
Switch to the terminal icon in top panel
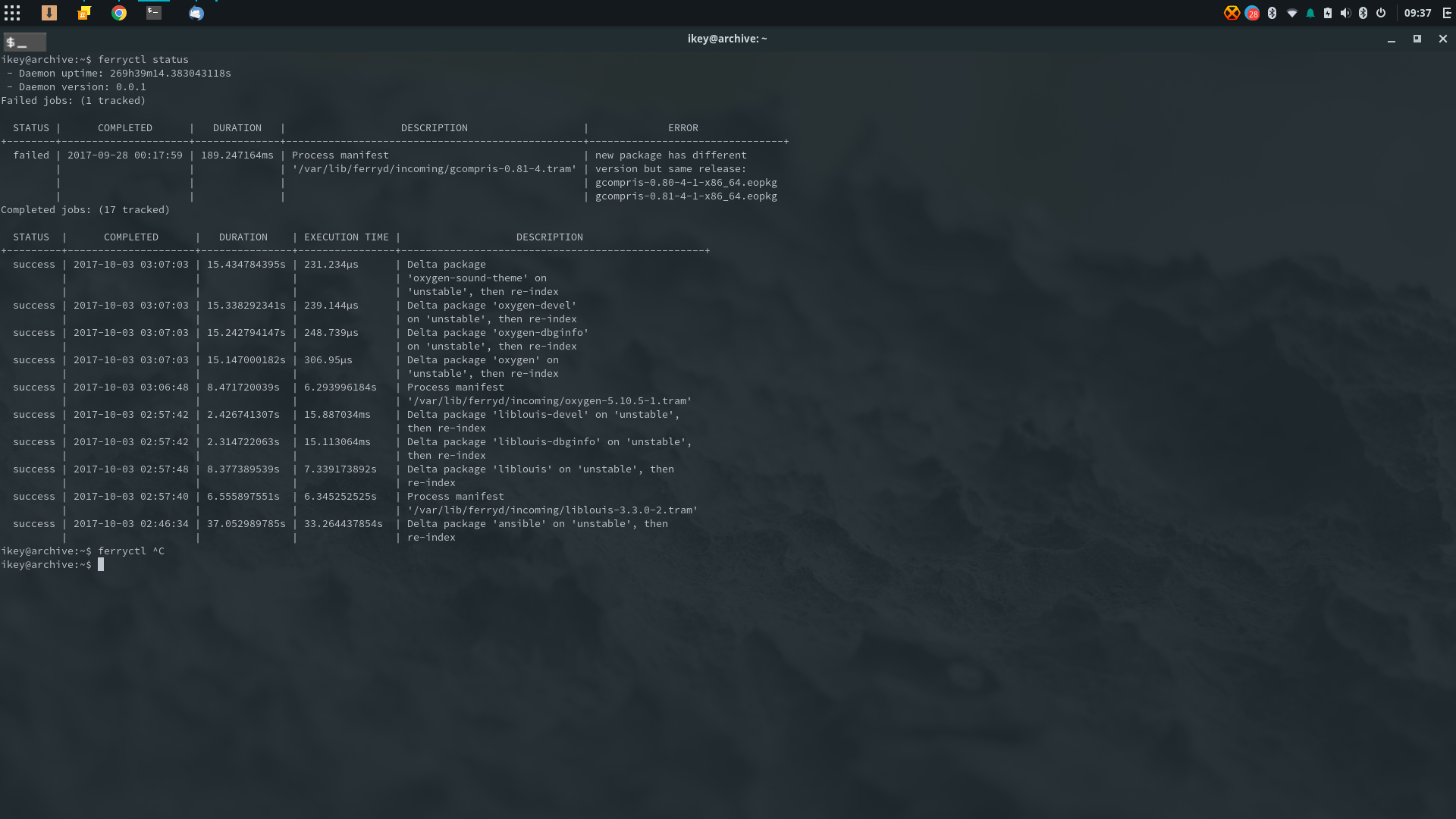pyautogui.click(x=154, y=13)
